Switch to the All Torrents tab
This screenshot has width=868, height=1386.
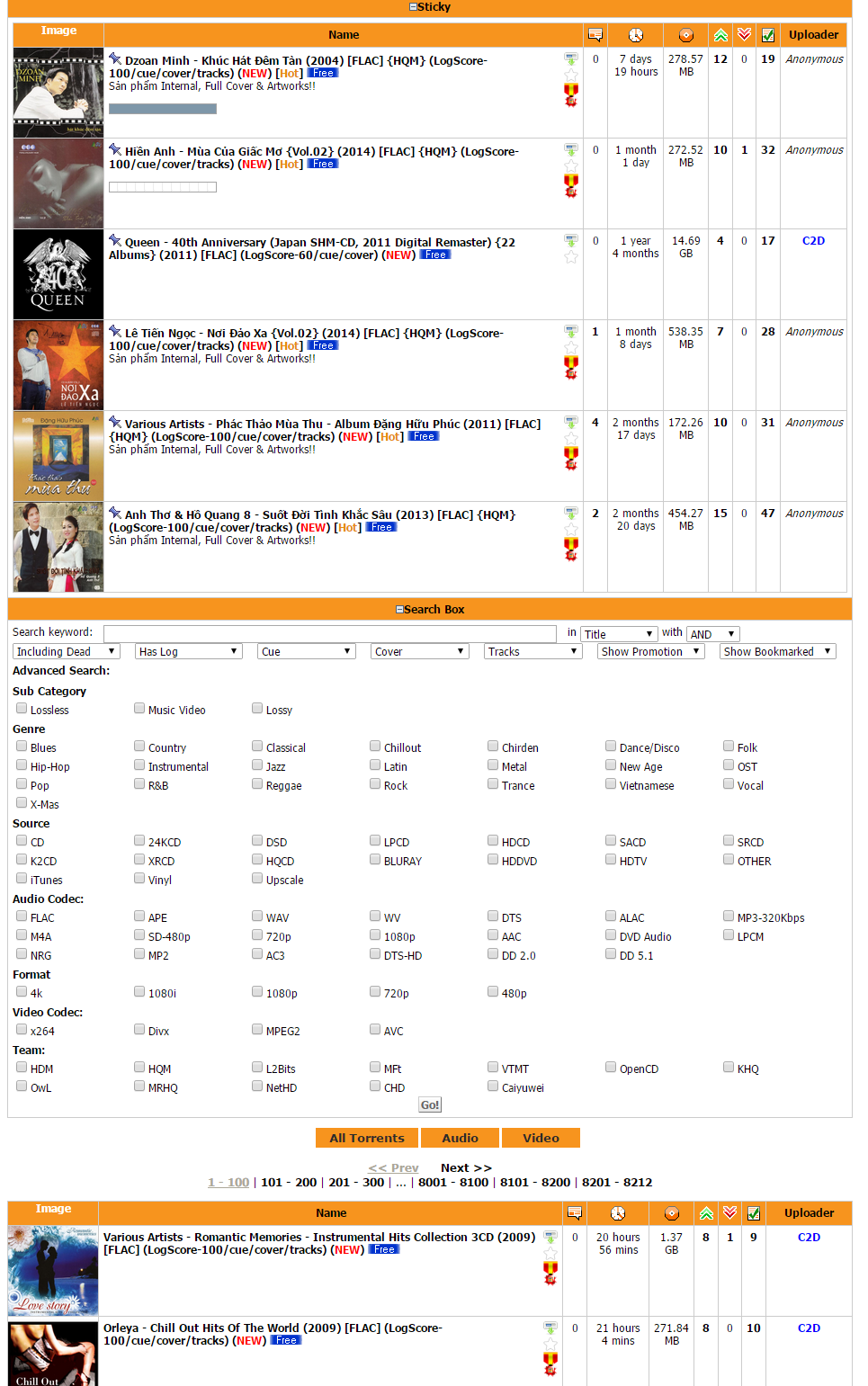(367, 1138)
